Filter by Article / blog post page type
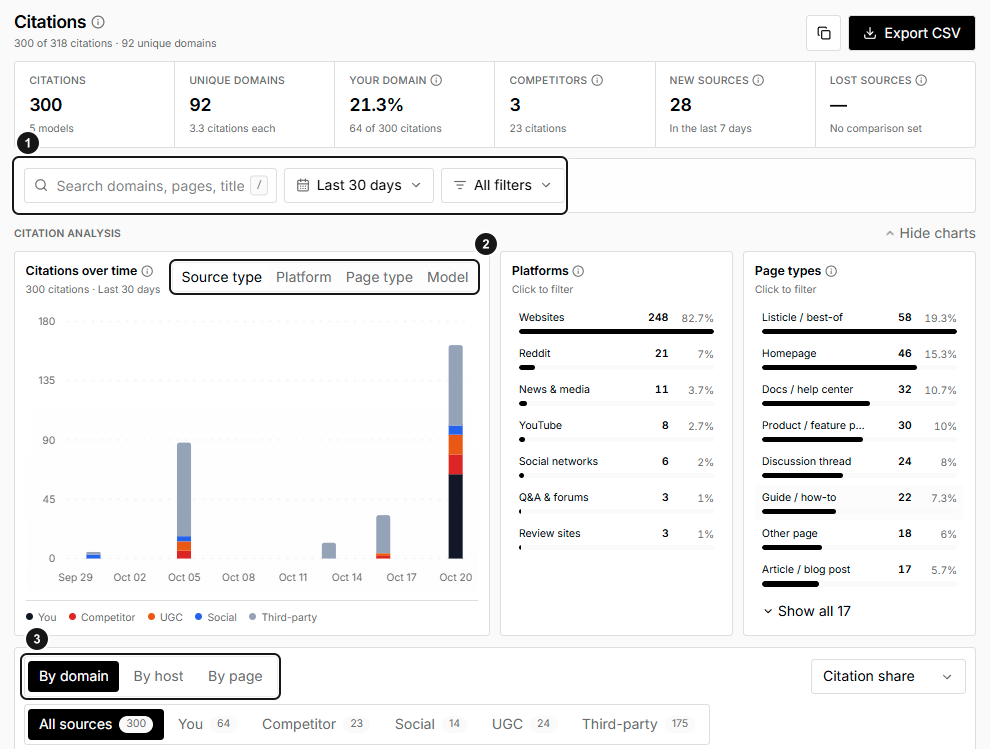The width and height of the screenshot is (990, 749). click(859, 574)
